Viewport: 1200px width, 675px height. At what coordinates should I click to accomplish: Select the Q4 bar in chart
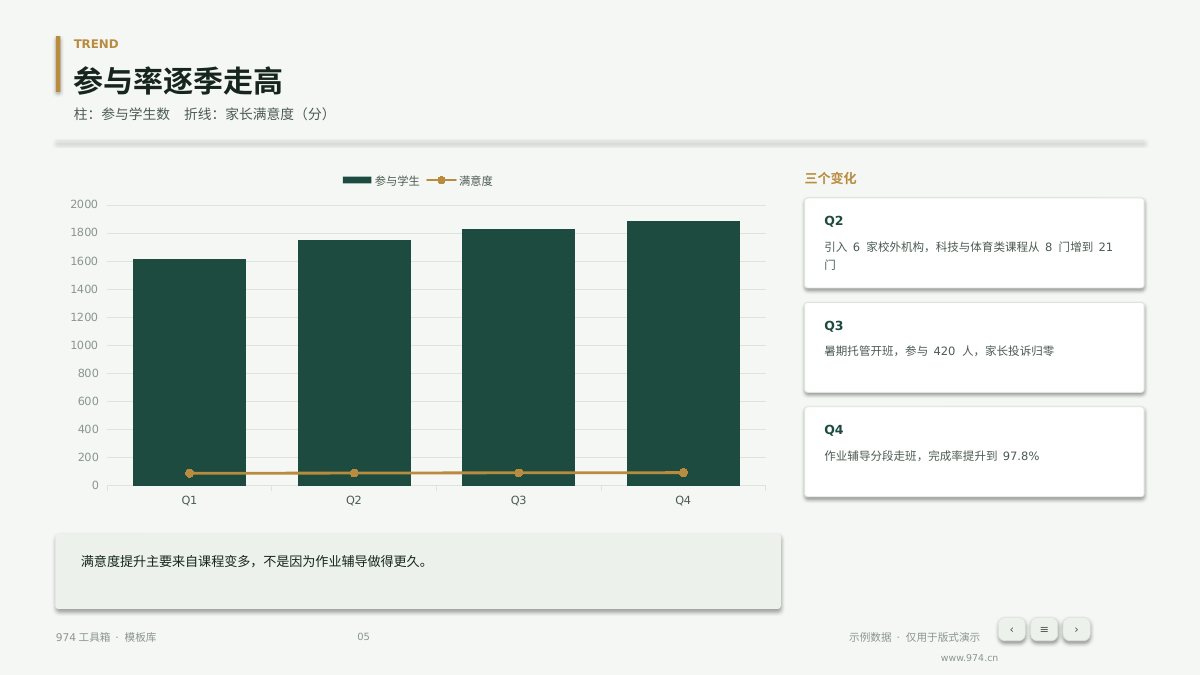point(683,353)
